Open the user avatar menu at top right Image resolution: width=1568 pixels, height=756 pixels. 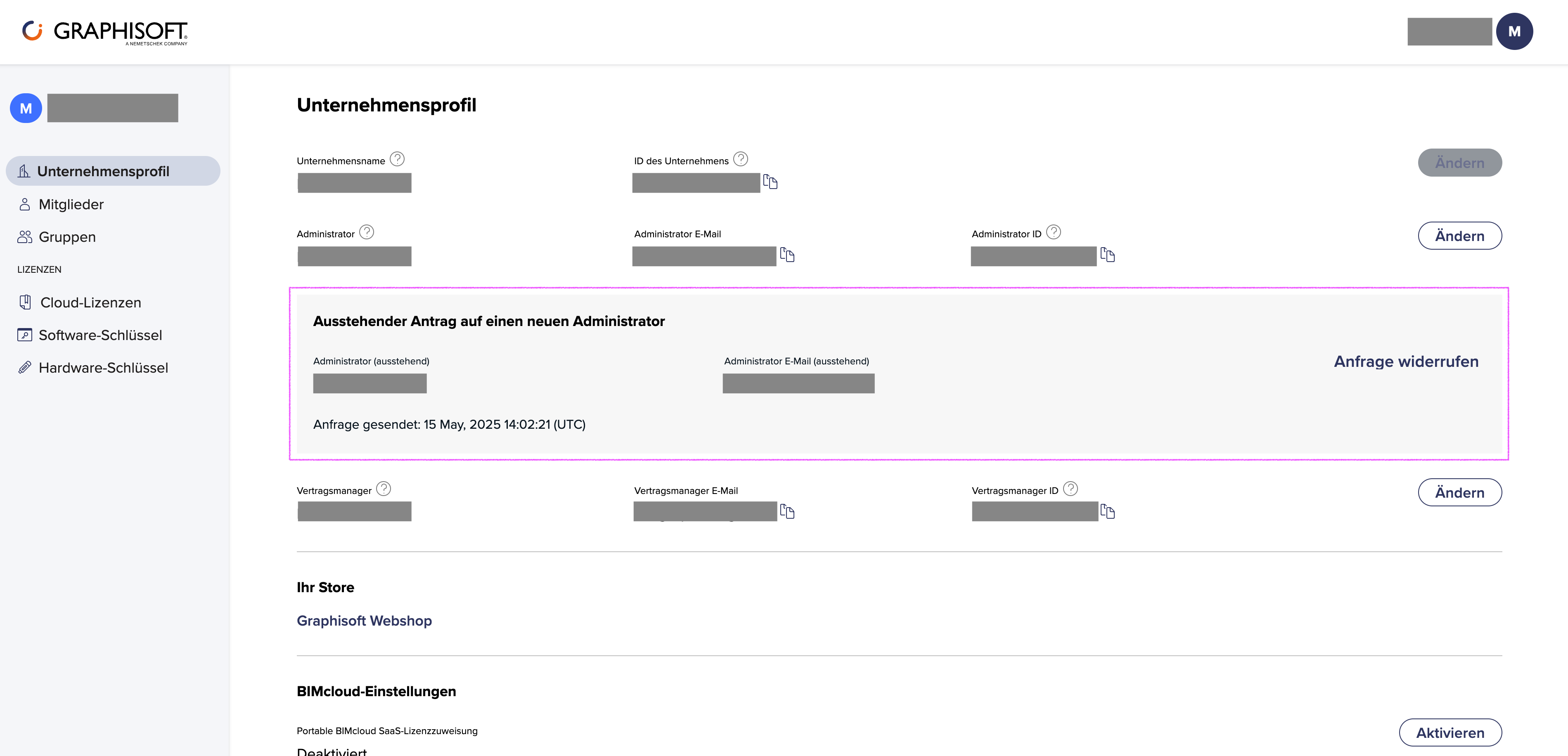pyautogui.click(x=1514, y=32)
